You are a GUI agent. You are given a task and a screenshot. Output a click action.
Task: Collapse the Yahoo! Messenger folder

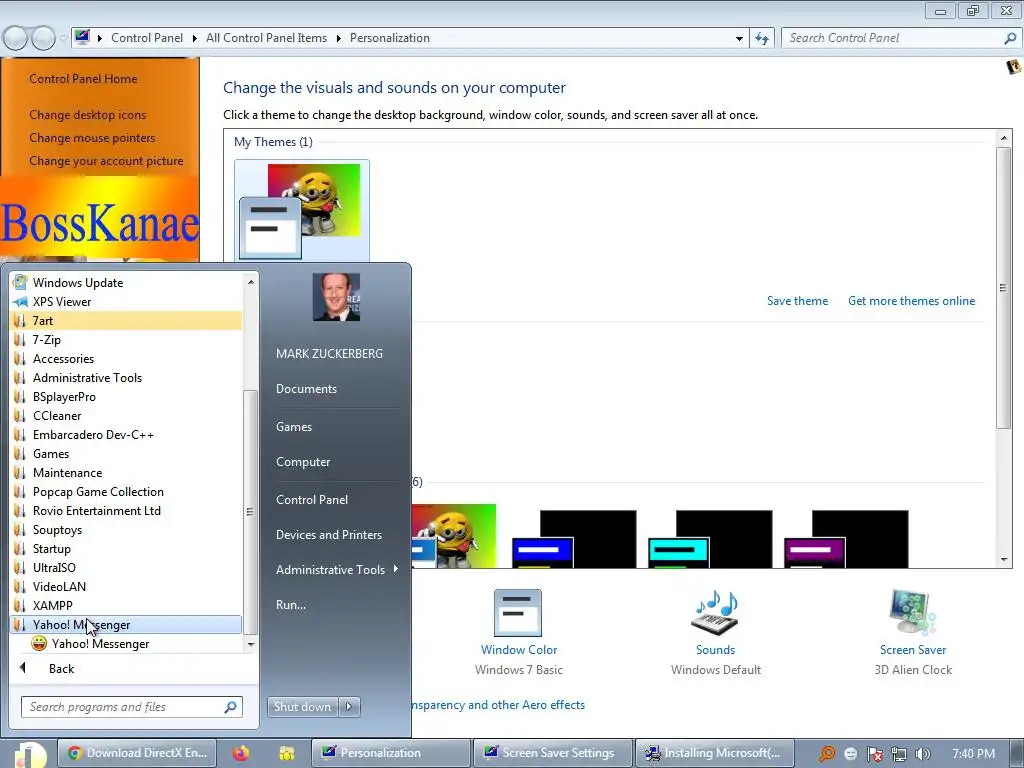click(126, 624)
